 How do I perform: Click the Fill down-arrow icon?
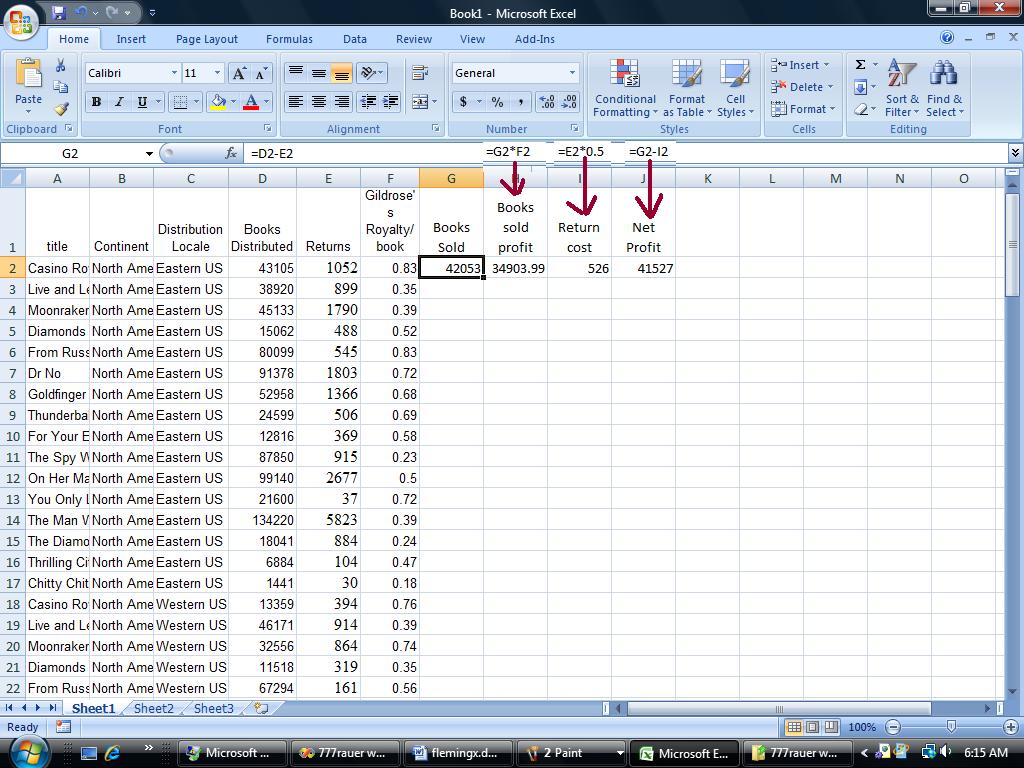click(861, 87)
